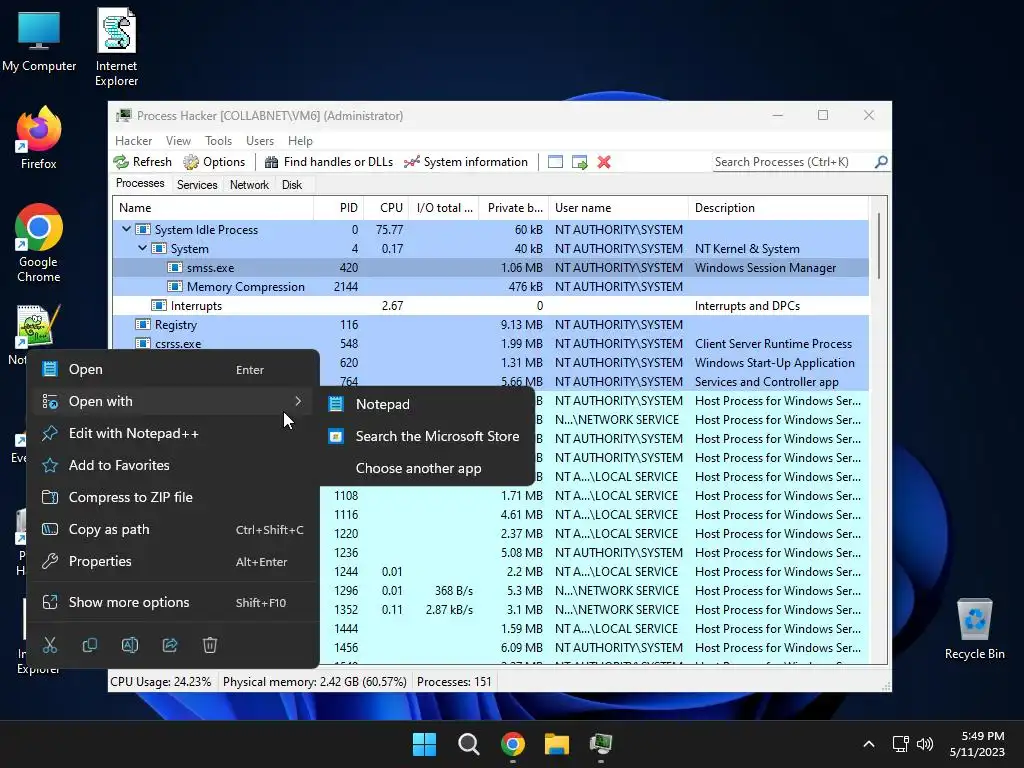Collapse the System Idle Process tree node
Viewport: 1024px width, 768px height.
coord(126,229)
